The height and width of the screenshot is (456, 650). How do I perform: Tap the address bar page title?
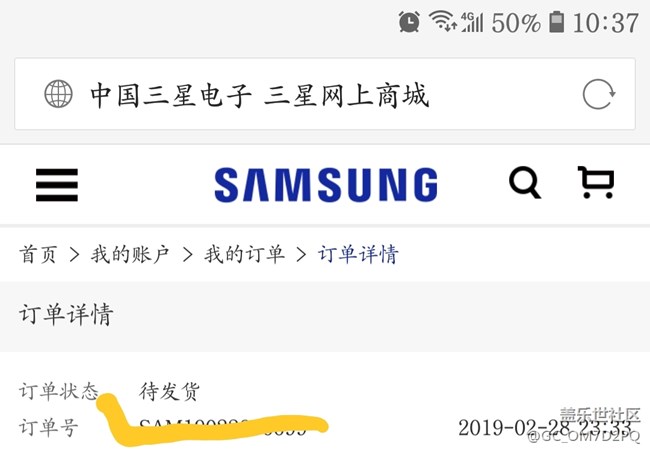coord(259,95)
